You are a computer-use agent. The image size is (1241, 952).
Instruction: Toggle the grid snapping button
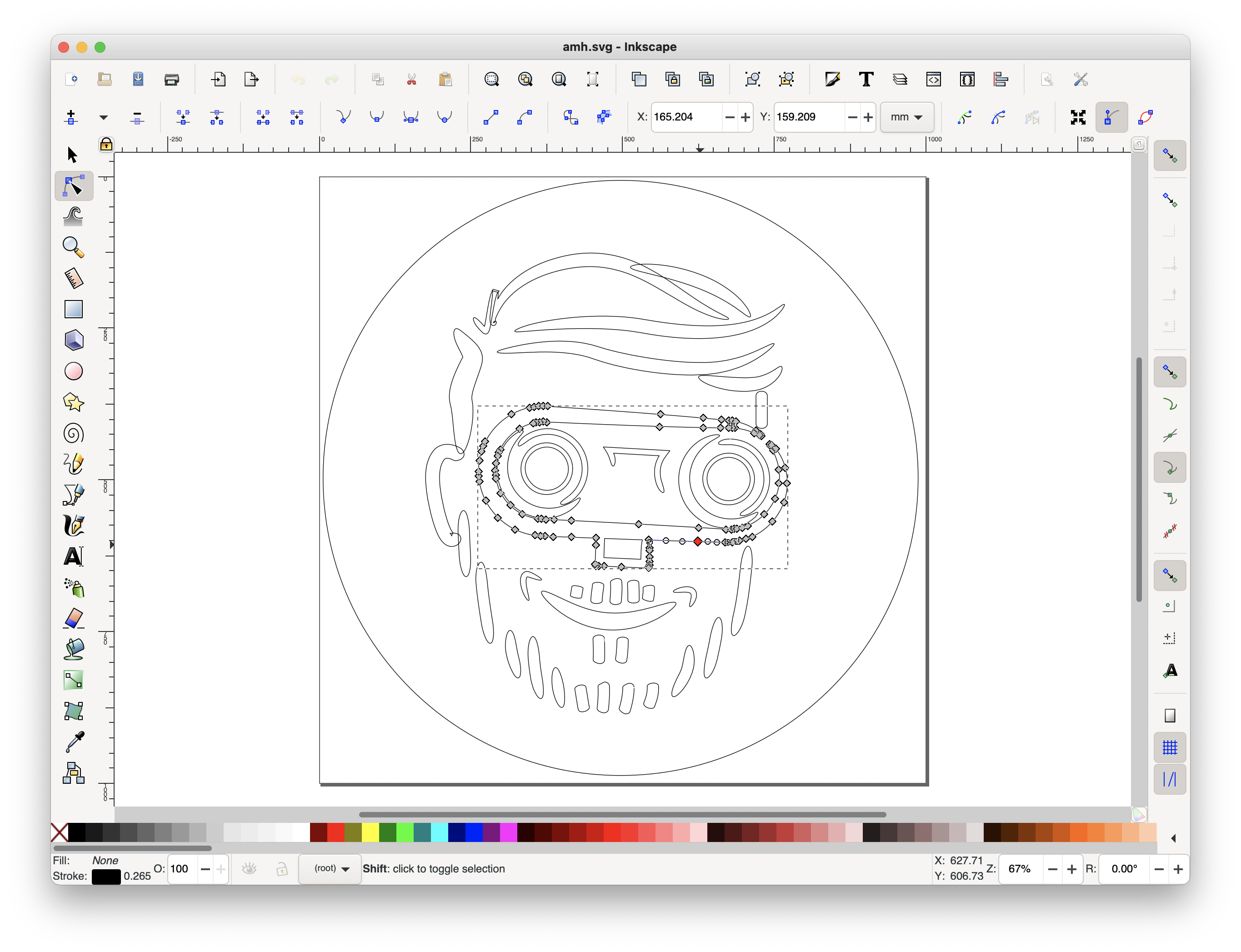click(1170, 747)
